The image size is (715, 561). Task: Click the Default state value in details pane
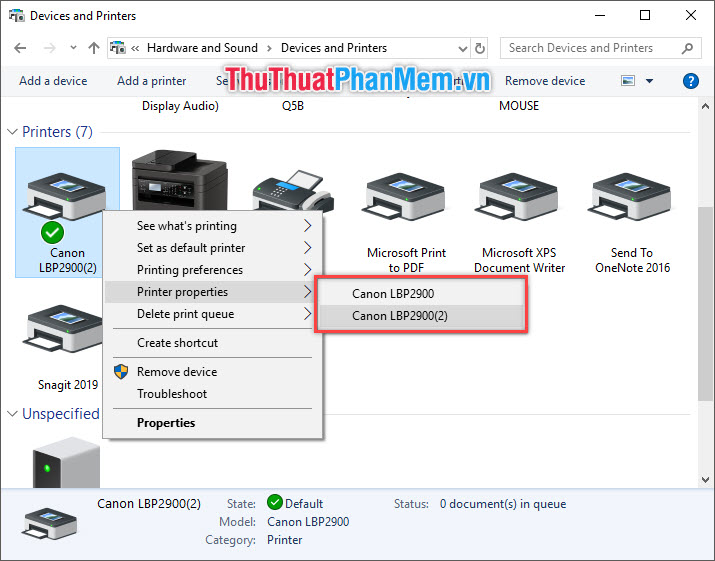[304, 504]
